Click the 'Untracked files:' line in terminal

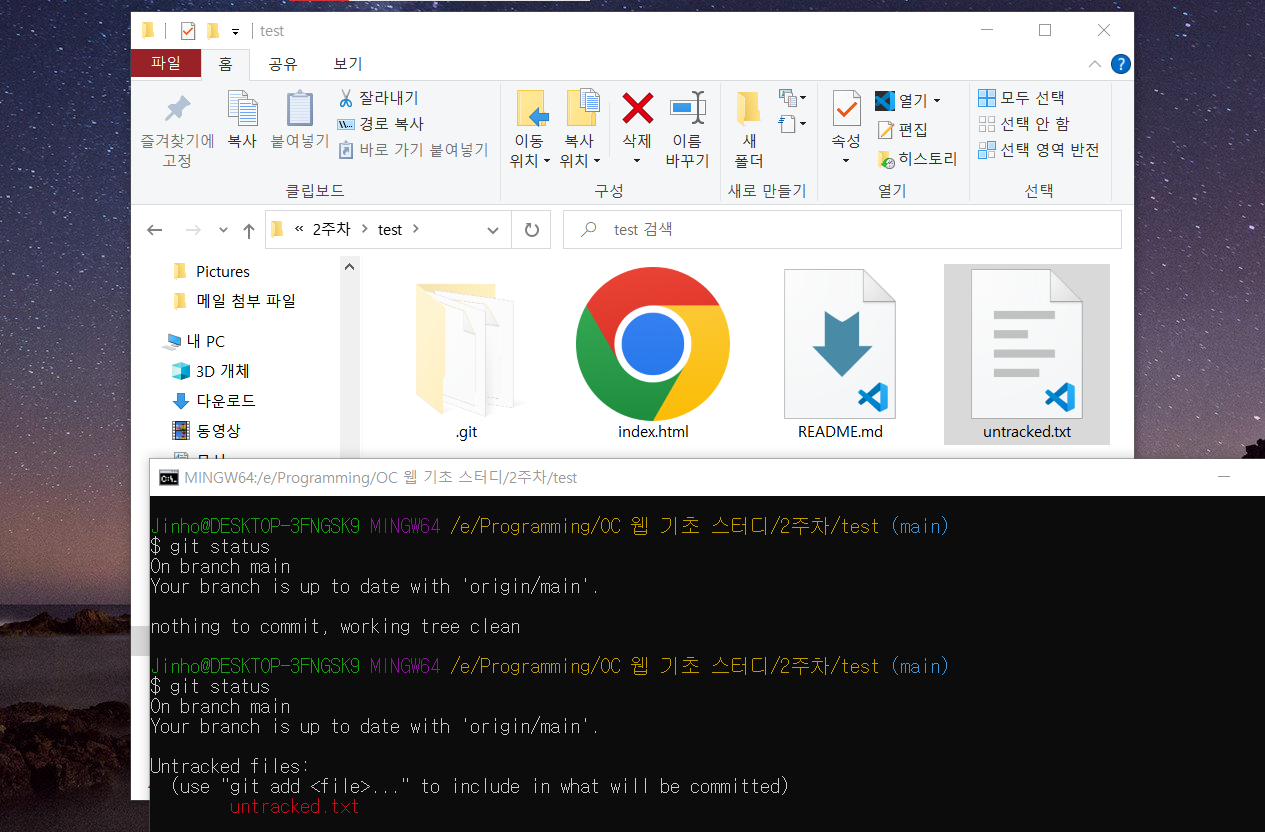point(230,767)
